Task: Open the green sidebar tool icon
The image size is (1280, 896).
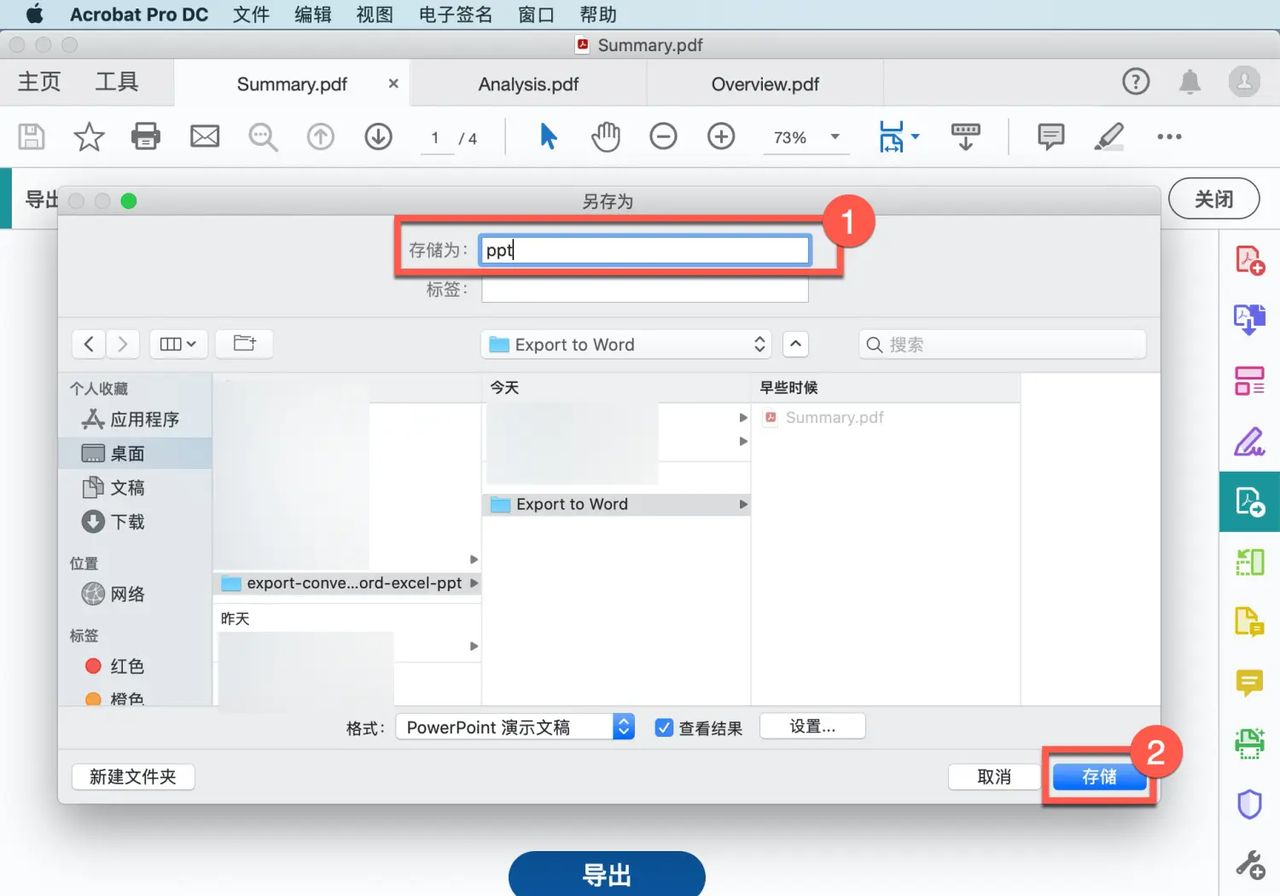Action: pos(1250,562)
